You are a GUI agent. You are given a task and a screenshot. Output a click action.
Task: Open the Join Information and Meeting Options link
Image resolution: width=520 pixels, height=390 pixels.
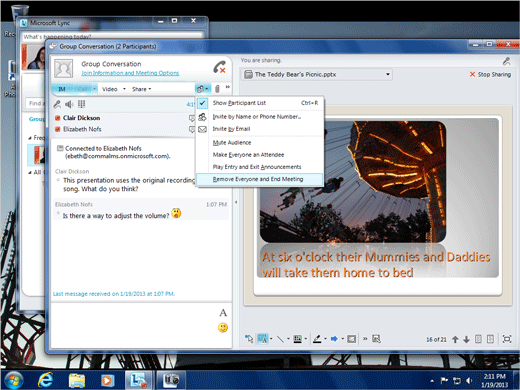click(x=130, y=73)
